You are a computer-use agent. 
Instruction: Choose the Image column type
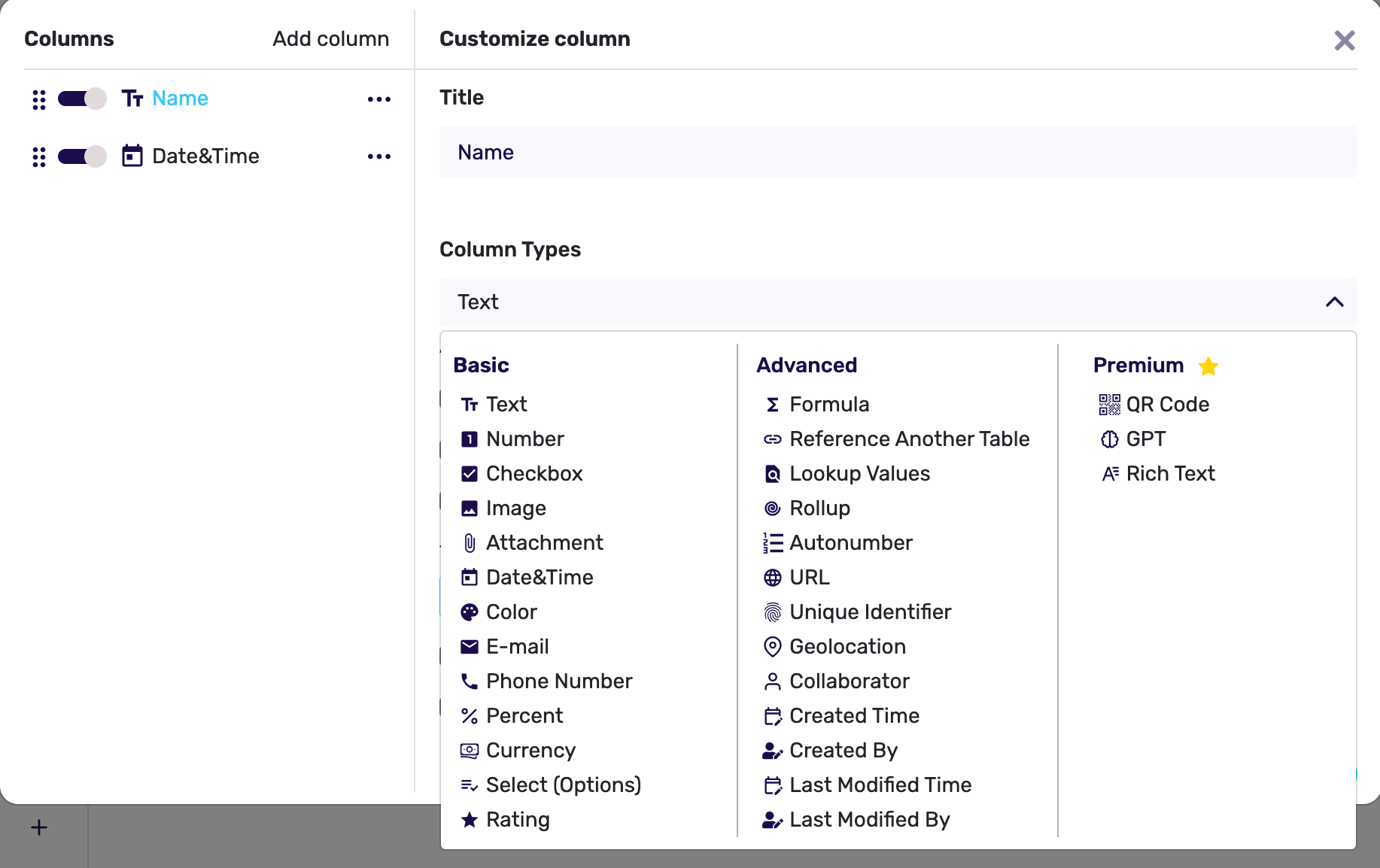click(x=503, y=508)
